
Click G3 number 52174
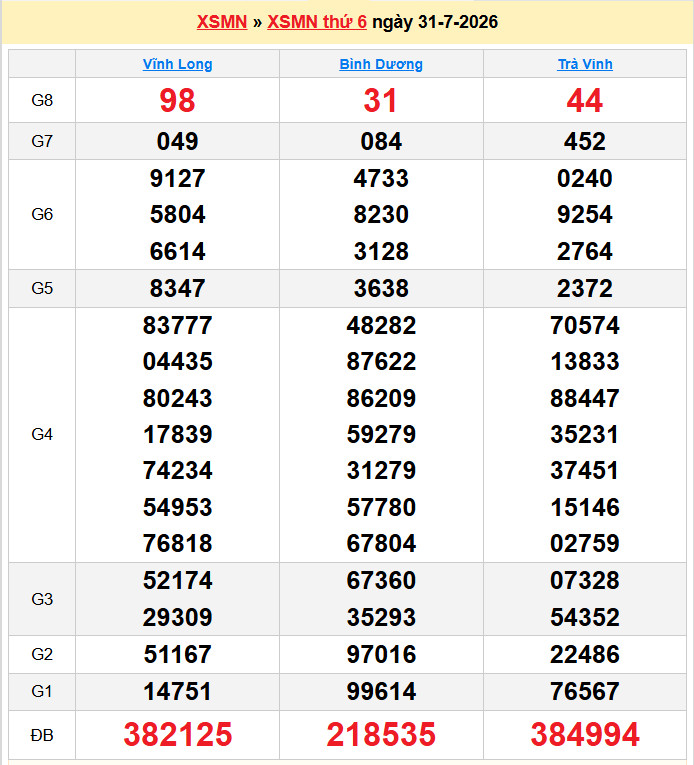177,581
